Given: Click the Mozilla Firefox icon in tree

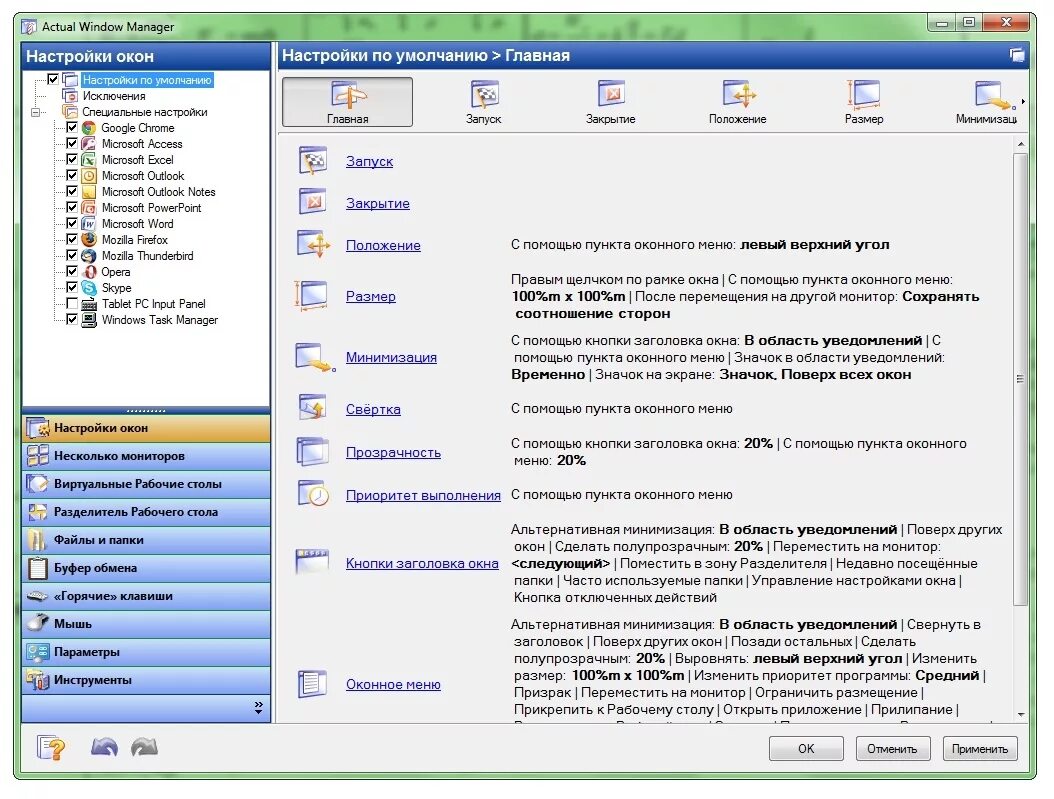Looking at the screenshot, I should (x=89, y=239).
